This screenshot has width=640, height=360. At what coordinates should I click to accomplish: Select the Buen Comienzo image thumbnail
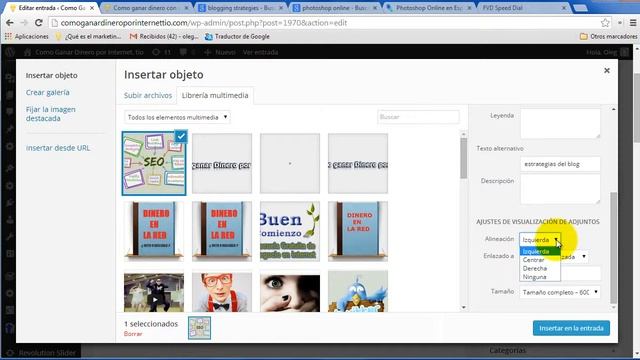coord(290,231)
